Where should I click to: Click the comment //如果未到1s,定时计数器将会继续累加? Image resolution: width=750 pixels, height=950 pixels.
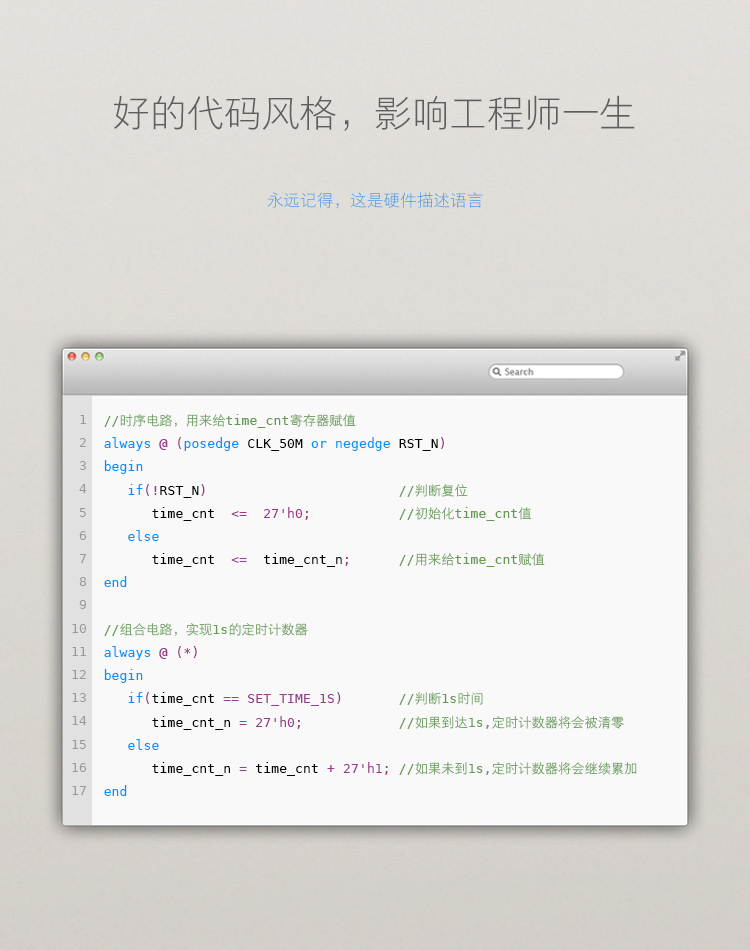[518, 769]
